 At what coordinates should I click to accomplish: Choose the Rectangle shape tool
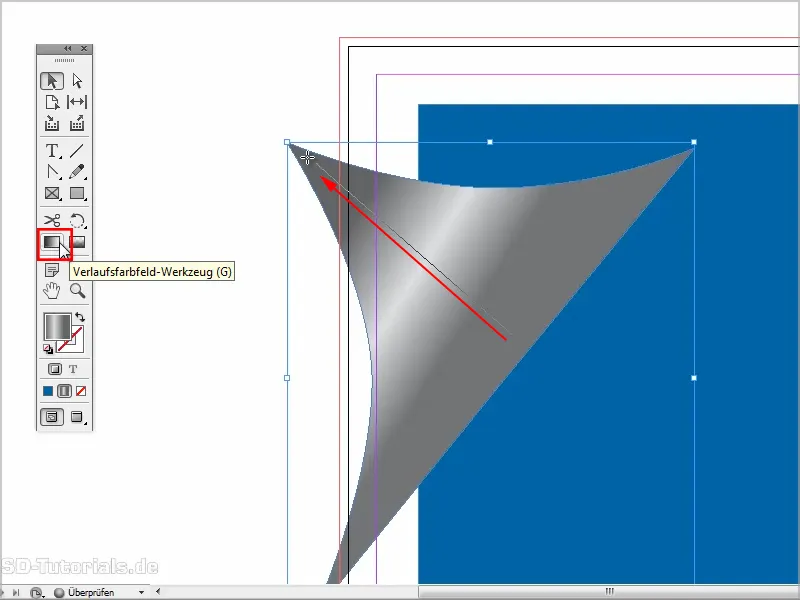click(x=77, y=193)
